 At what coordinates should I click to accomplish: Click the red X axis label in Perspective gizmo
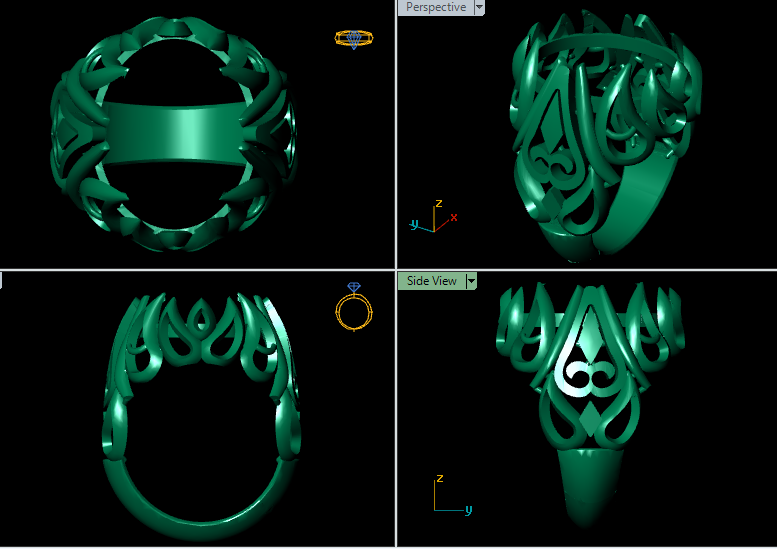[x=454, y=217]
